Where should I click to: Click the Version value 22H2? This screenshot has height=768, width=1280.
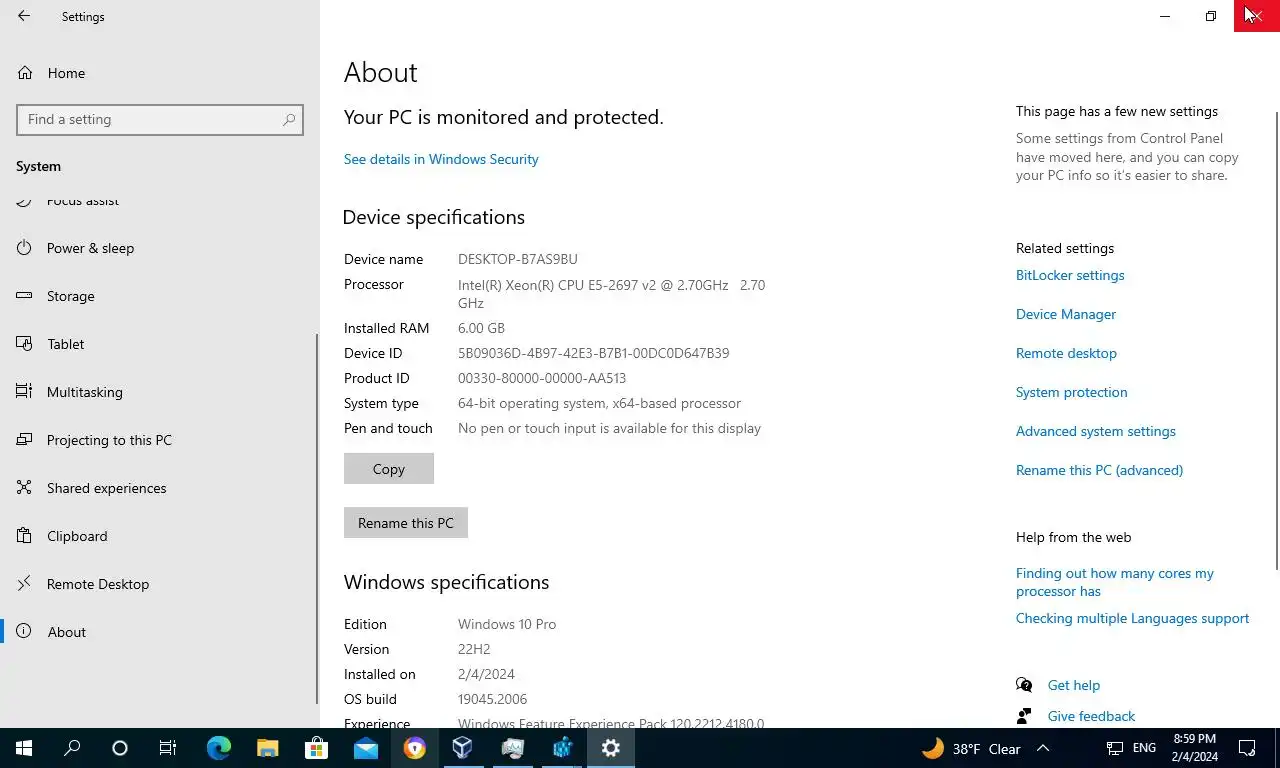tap(474, 649)
